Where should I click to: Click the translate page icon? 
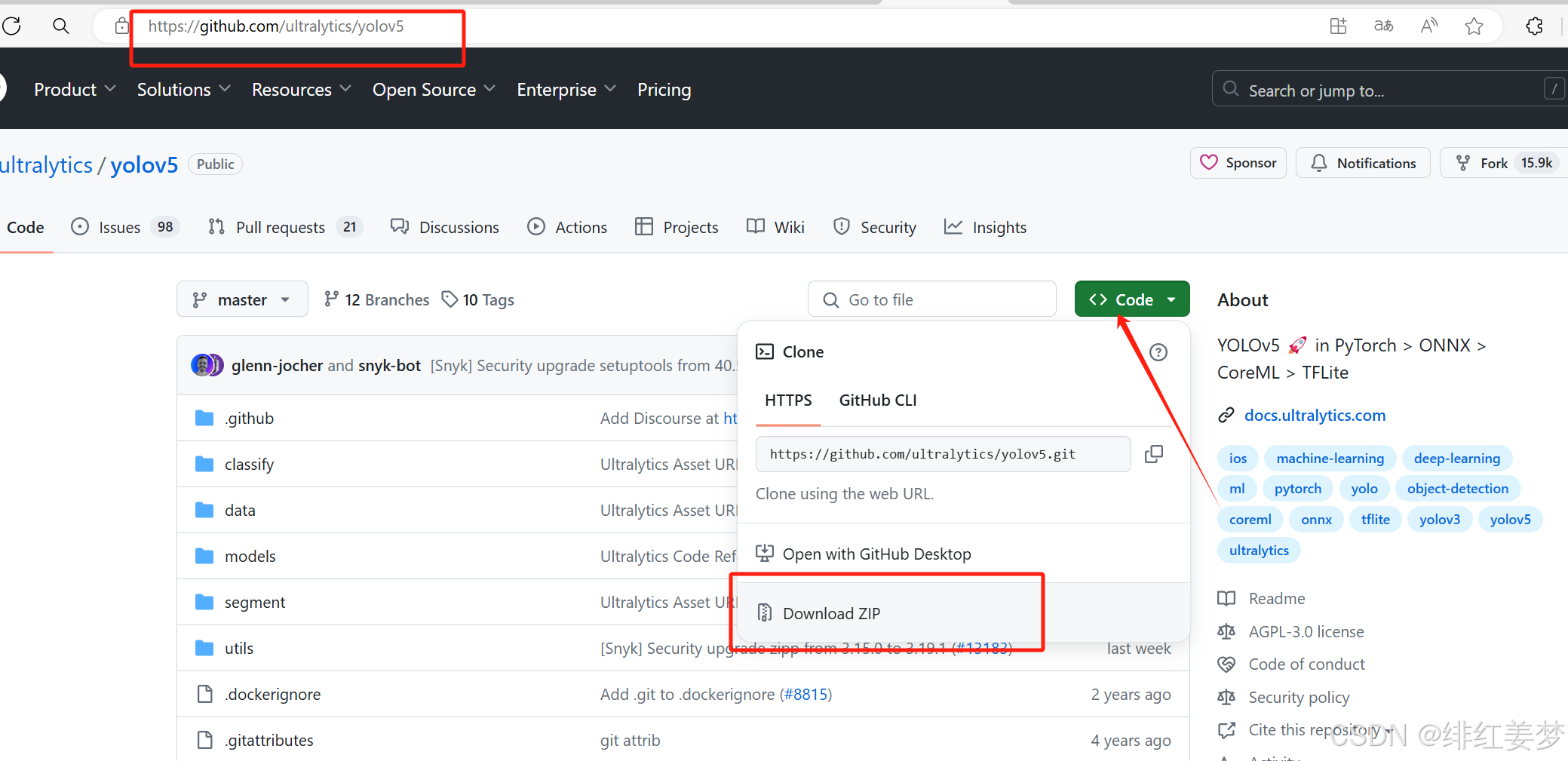[1383, 26]
